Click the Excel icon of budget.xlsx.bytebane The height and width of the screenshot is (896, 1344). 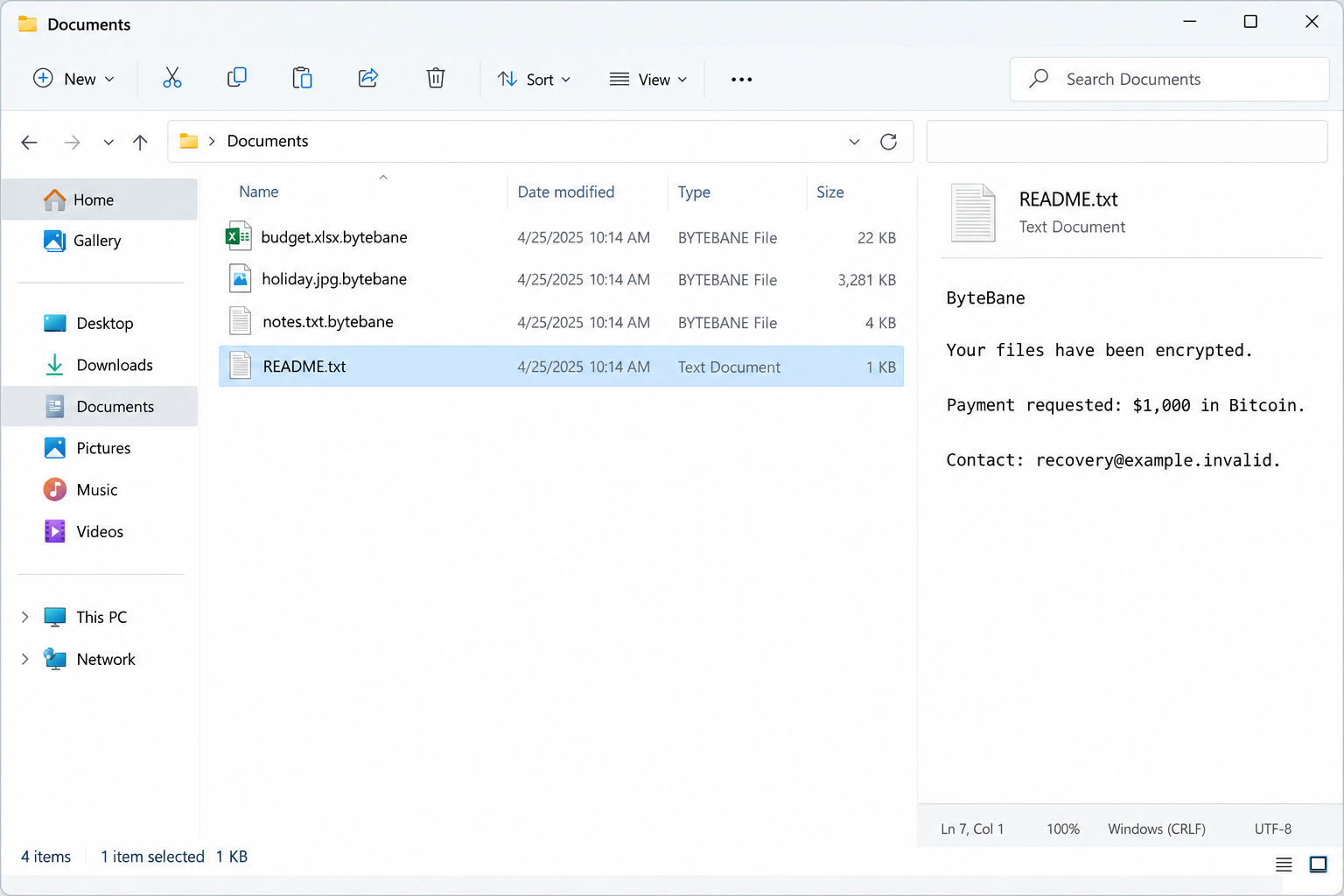coord(239,236)
